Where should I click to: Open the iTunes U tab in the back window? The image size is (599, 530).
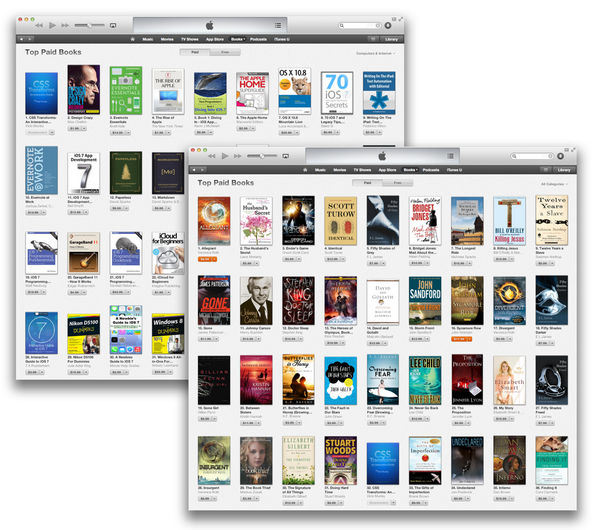282,39
